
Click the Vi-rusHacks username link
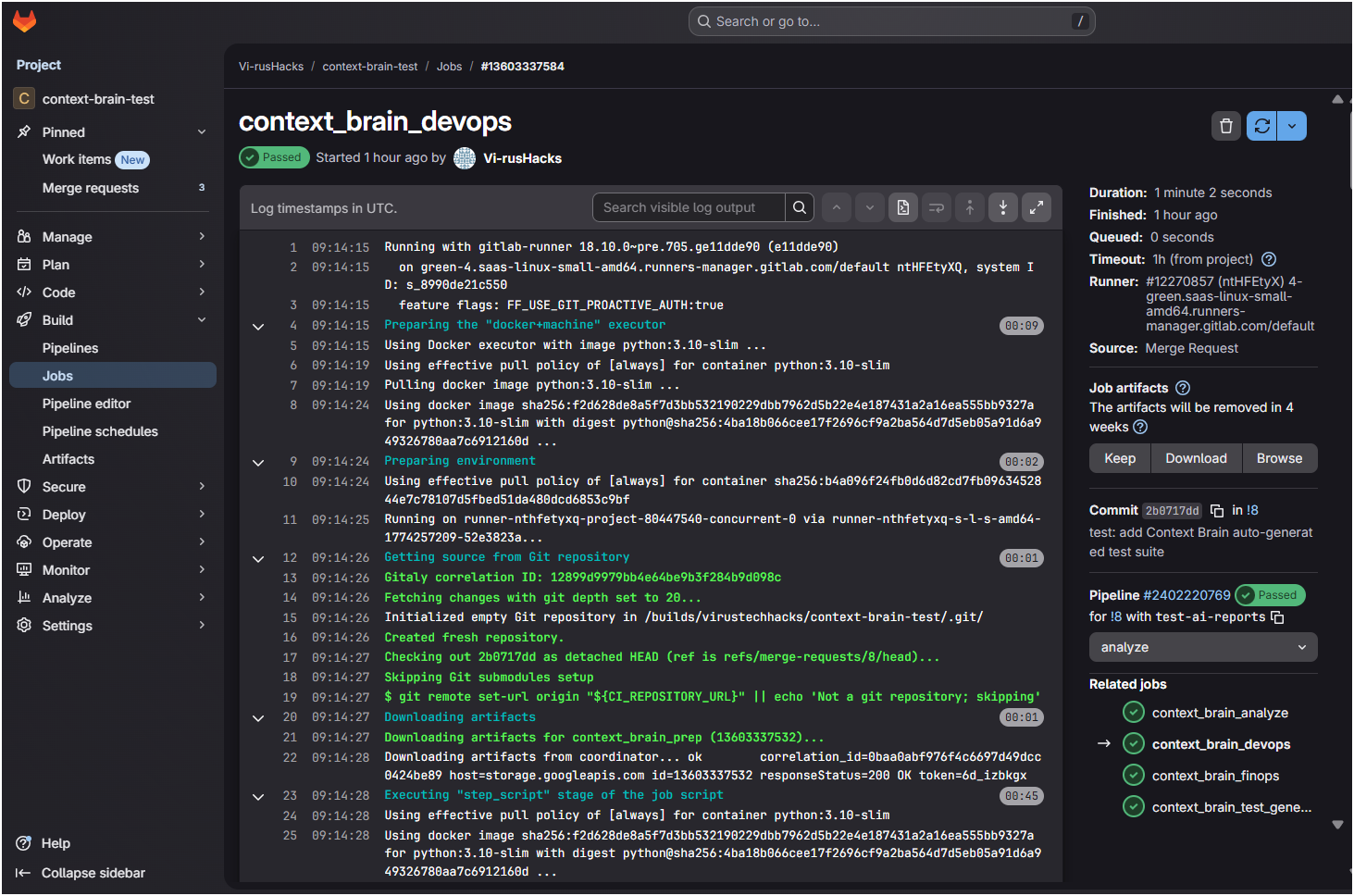coord(523,158)
